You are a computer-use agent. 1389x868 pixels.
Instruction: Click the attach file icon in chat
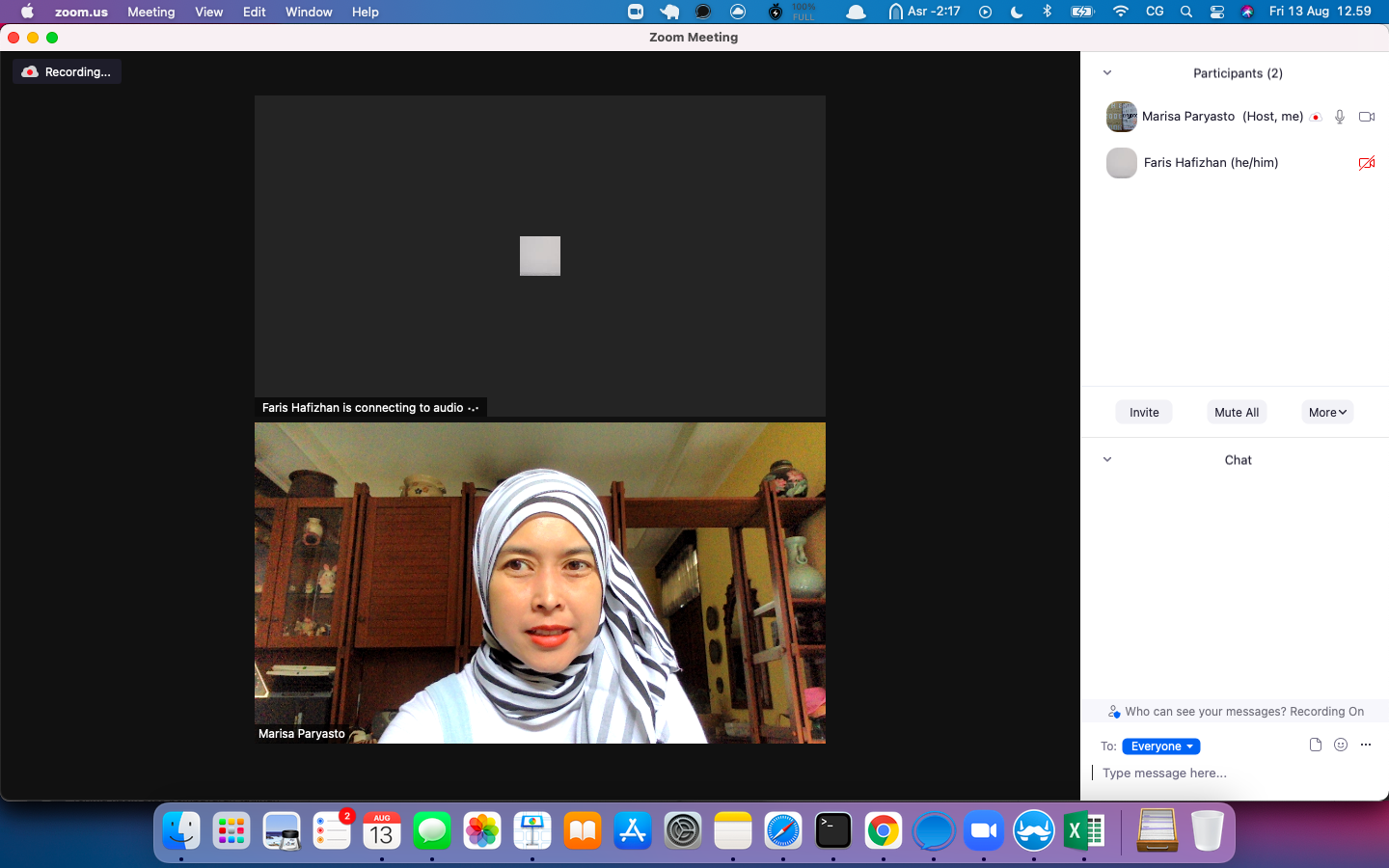1316,745
